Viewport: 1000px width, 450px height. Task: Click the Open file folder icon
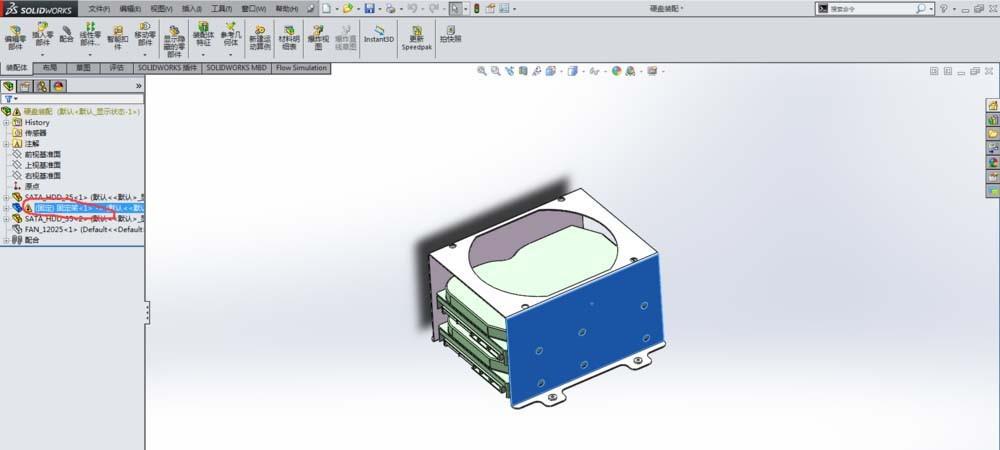[348, 9]
